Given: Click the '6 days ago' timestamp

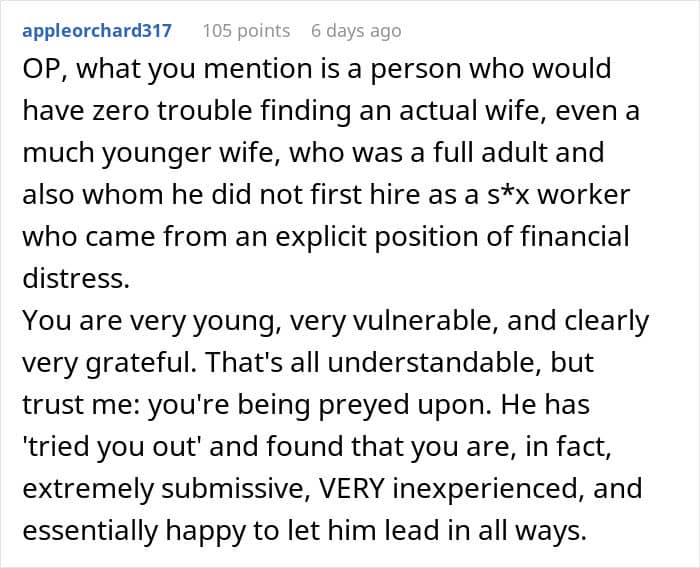Looking at the screenshot, I should click(x=356, y=31).
